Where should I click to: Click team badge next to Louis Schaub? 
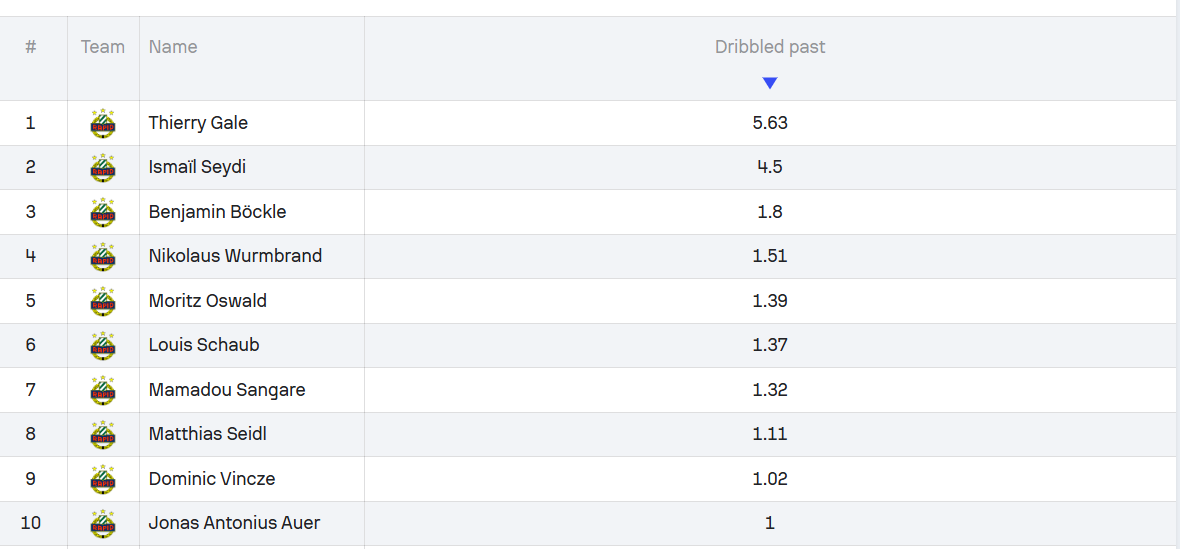tap(103, 346)
